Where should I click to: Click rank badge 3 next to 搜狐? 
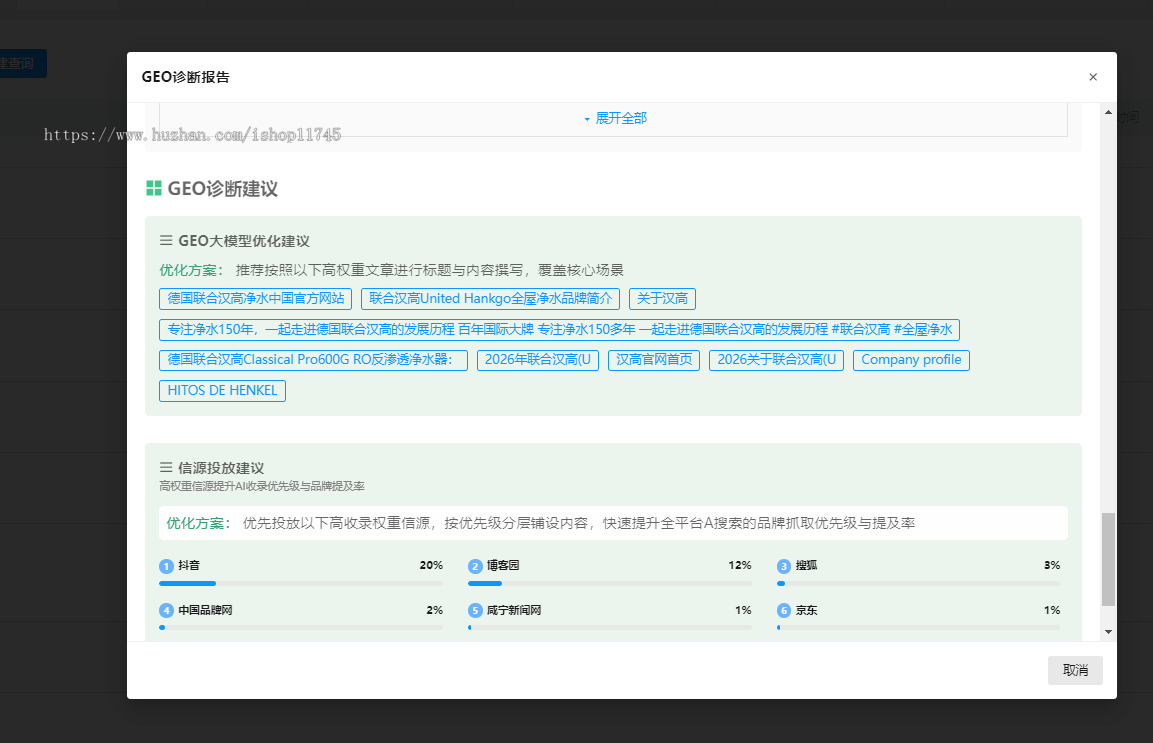784,566
